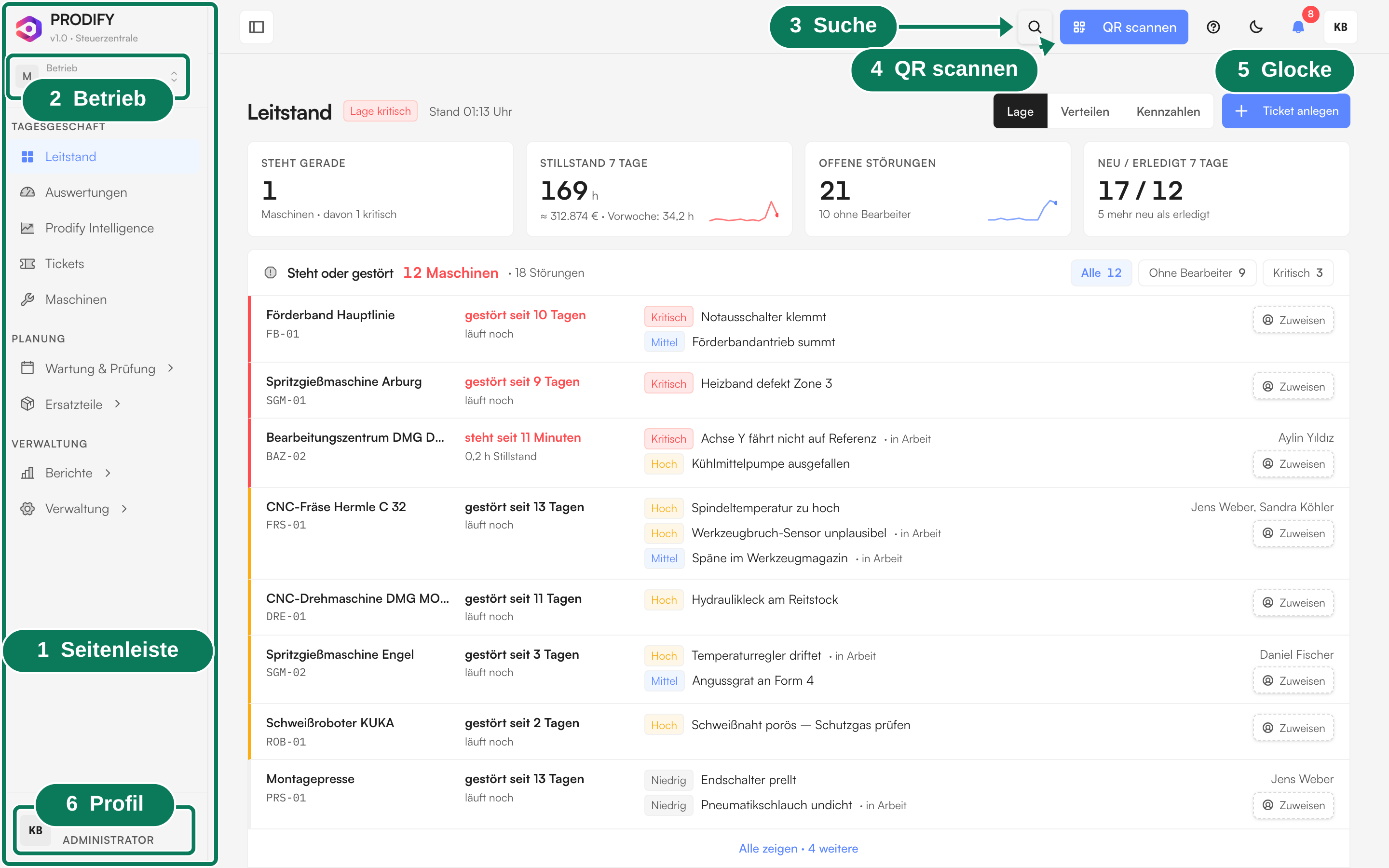Toggle the sidebar panel icon
This screenshot has width=1389, height=868.
click(256, 27)
